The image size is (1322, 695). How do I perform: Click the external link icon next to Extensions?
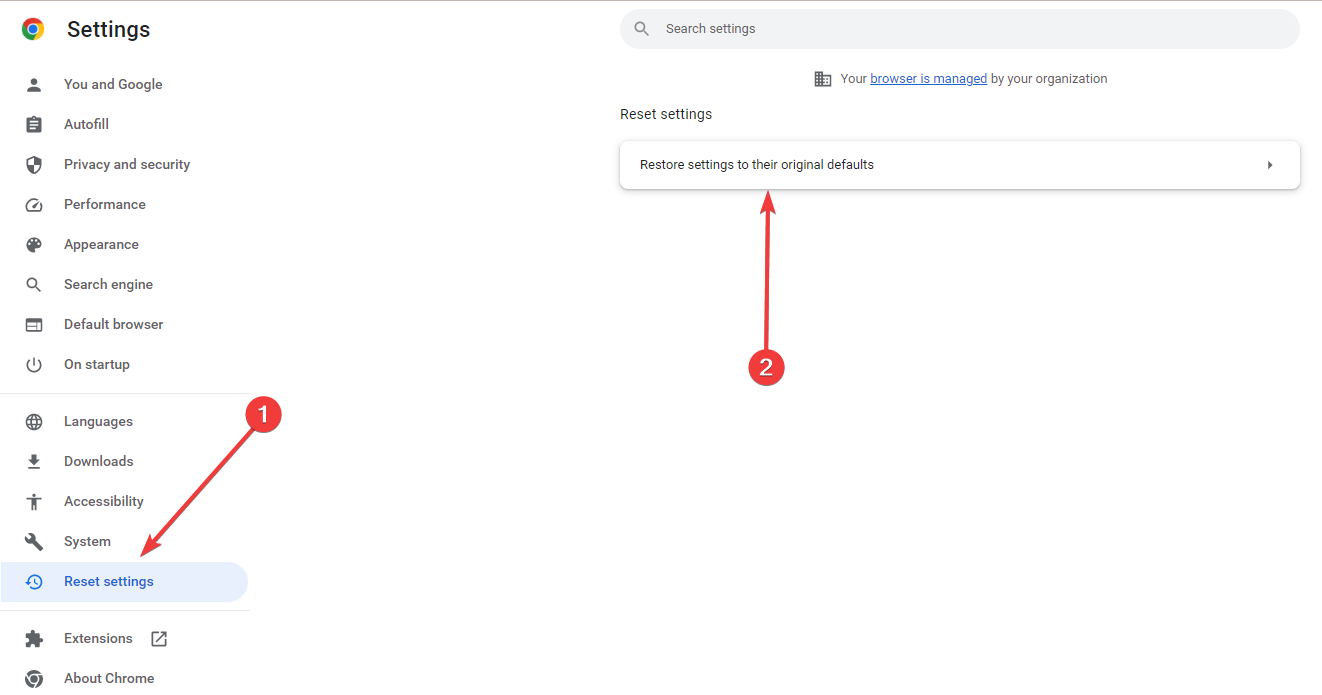(159, 638)
